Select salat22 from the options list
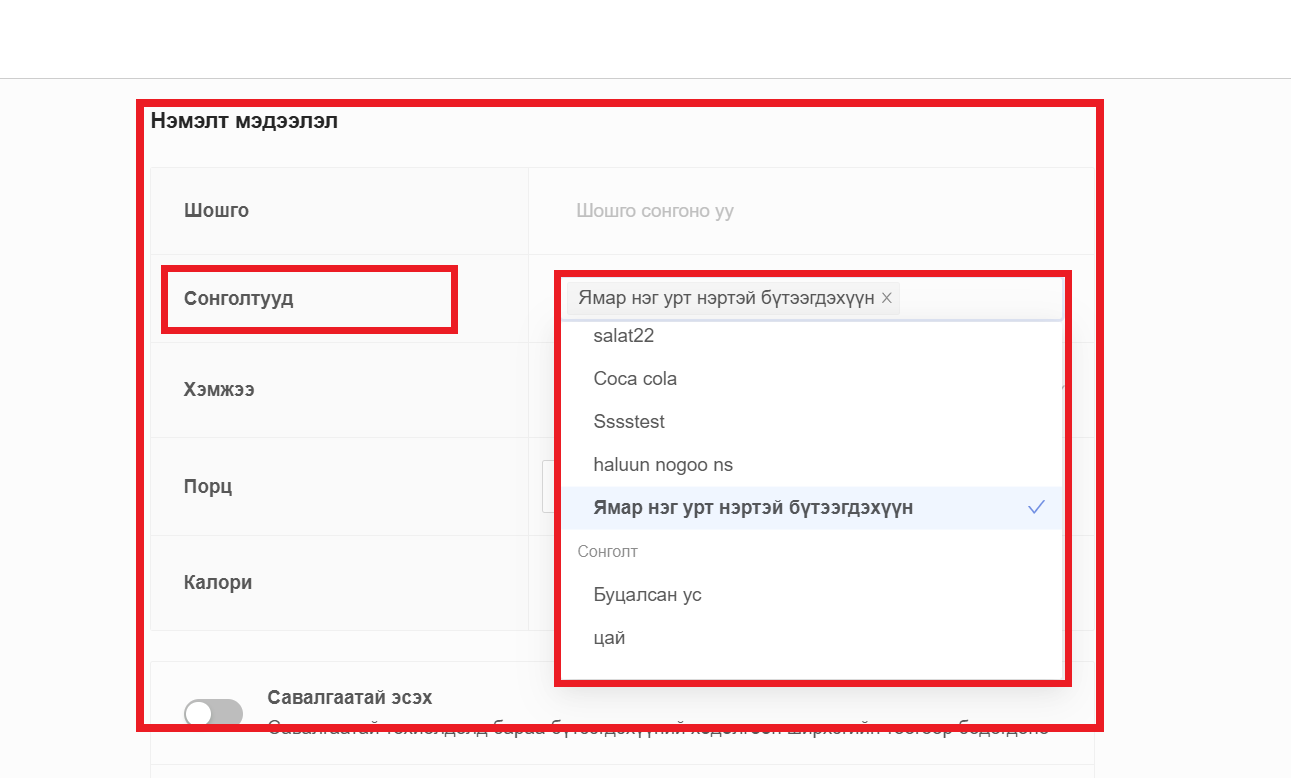The width and height of the screenshot is (1291, 778). (x=624, y=336)
